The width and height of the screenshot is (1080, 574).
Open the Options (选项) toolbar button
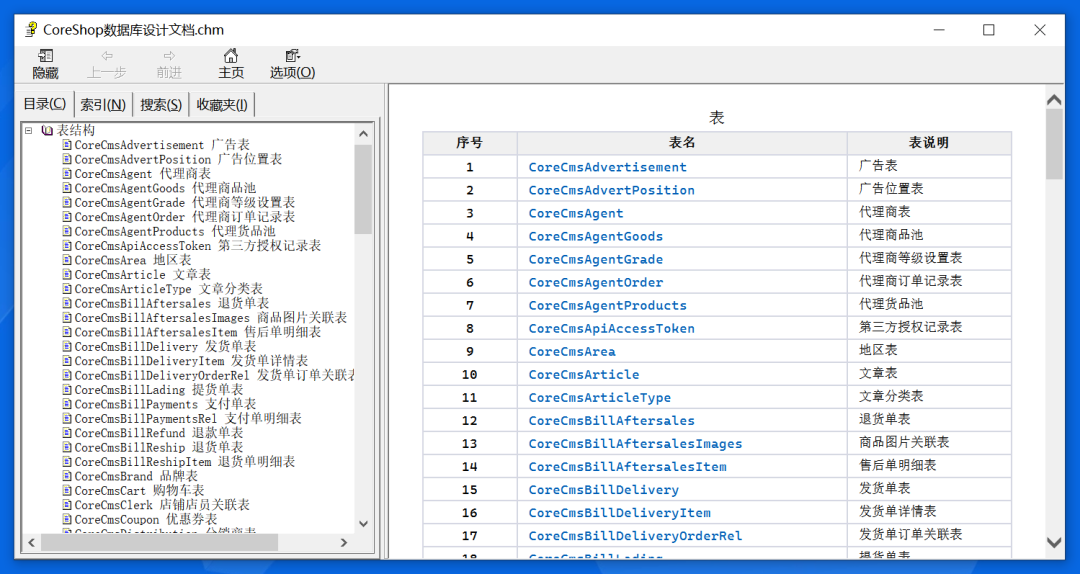coord(292,63)
